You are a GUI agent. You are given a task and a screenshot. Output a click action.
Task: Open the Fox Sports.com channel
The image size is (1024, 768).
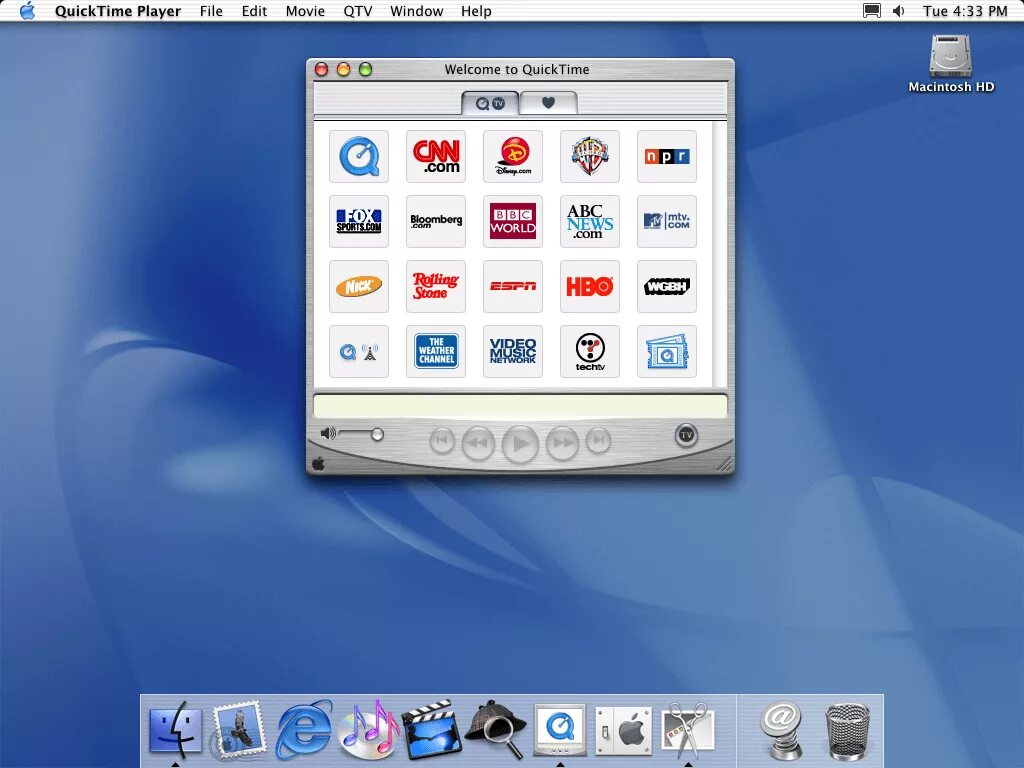coord(359,221)
